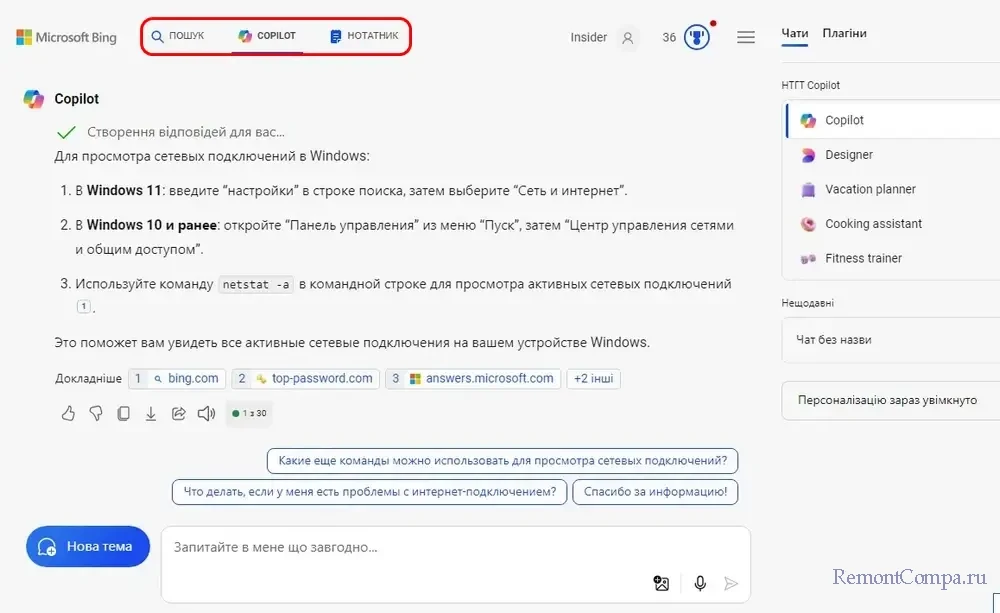
Task: Click "Персоналізацію зараз увімкнуто" setting
Action: pyautogui.click(x=886, y=400)
